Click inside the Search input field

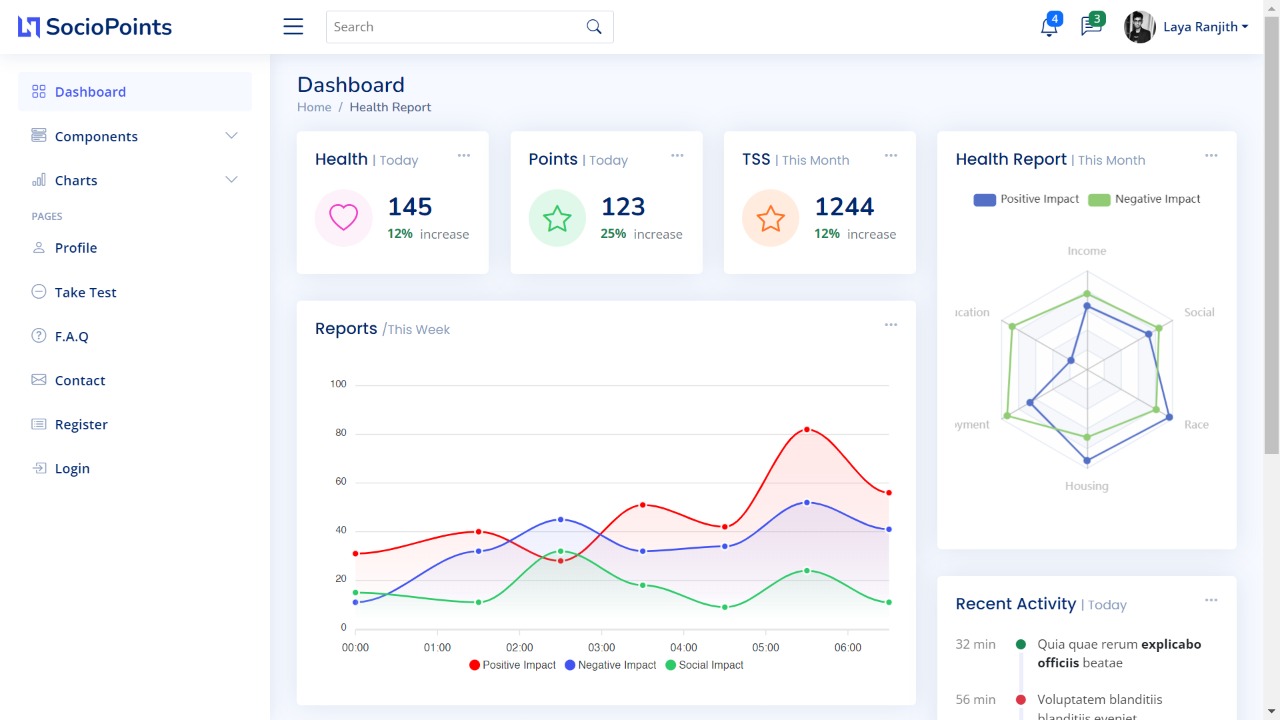[x=455, y=27]
